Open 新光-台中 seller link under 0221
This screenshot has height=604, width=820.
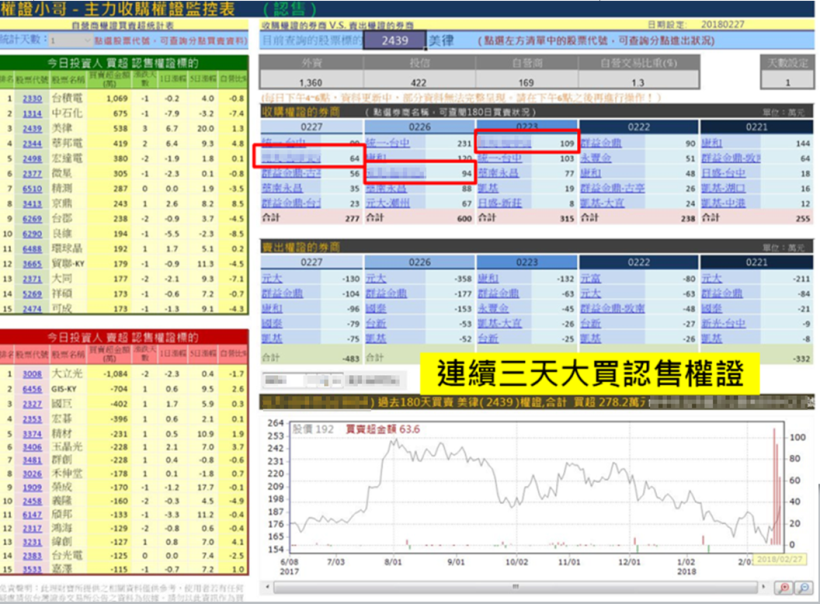(x=723, y=323)
